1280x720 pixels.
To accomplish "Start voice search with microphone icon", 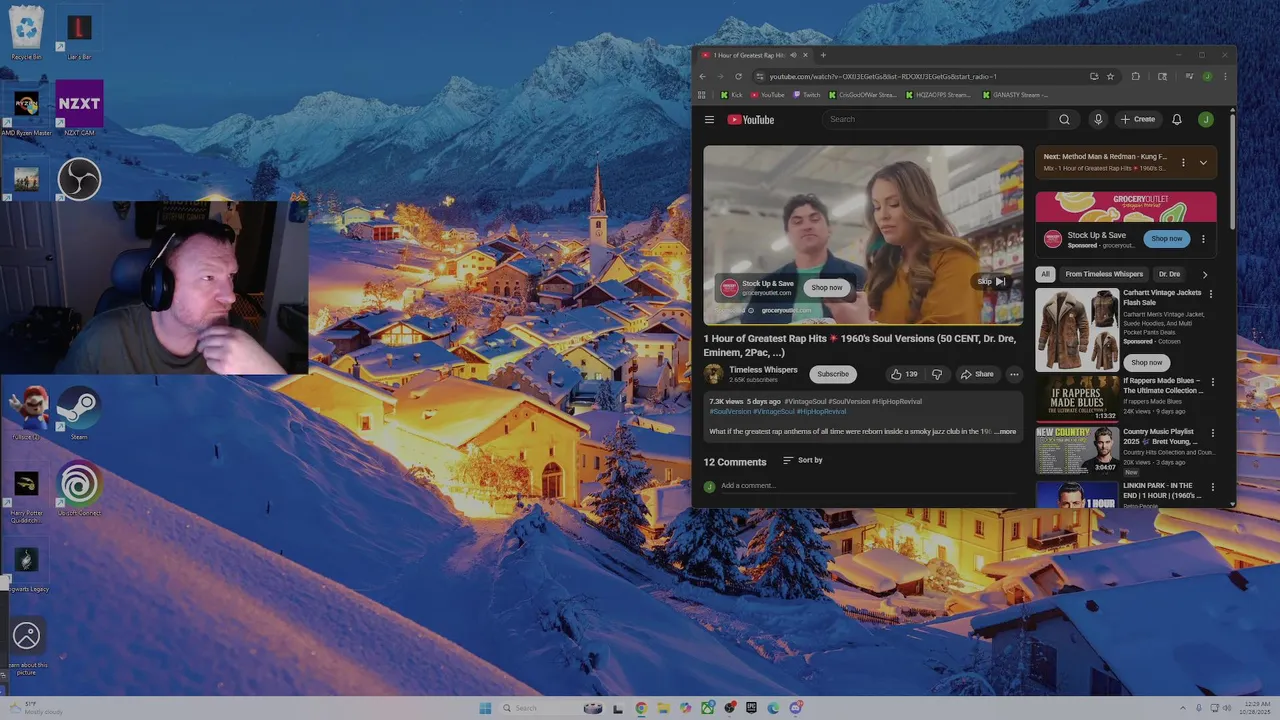I will point(1098,119).
